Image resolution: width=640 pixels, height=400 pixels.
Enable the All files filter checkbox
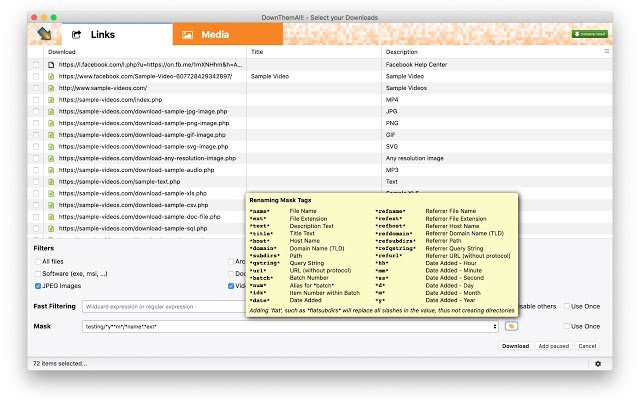click(x=38, y=261)
